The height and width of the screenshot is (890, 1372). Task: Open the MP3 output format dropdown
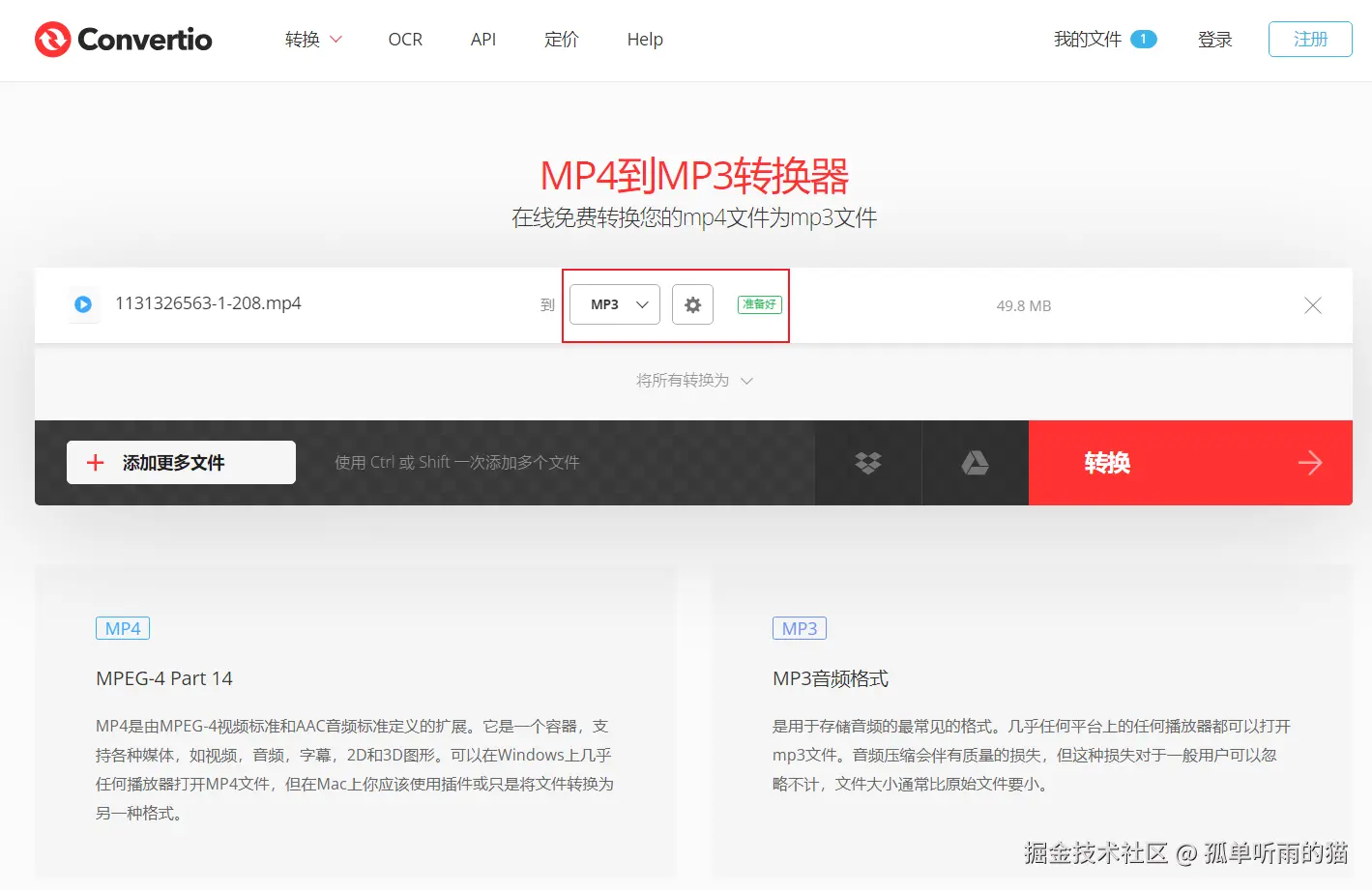[615, 304]
